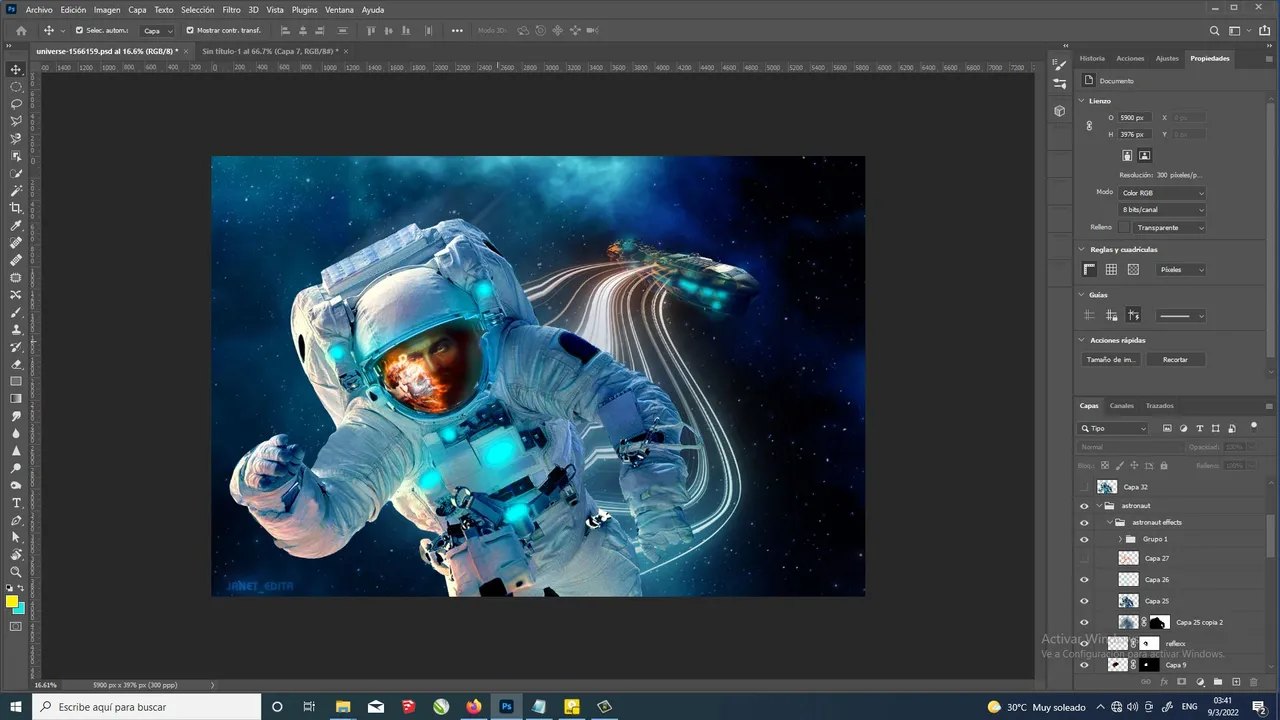
Task: Click the background cyan color swatch
Action: click(20, 608)
